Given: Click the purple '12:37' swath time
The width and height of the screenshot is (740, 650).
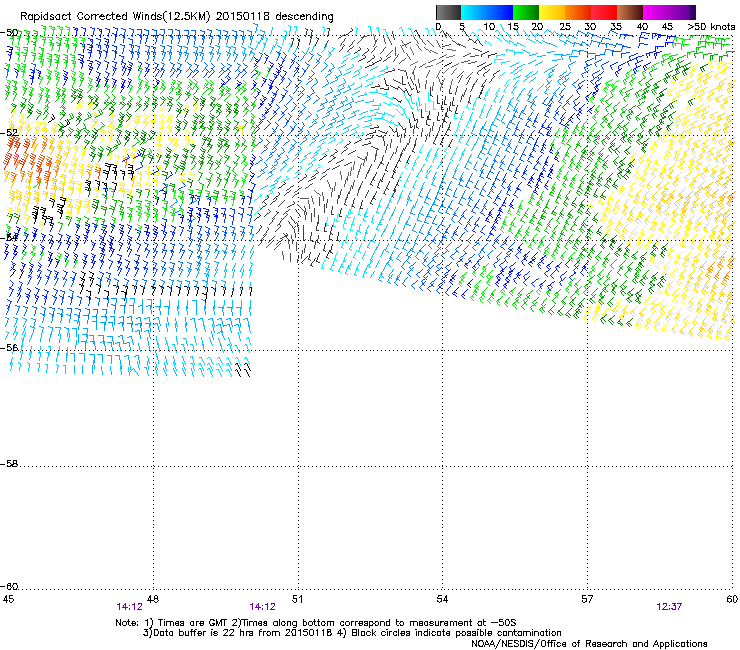Looking at the screenshot, I should [x=669, y=607].
